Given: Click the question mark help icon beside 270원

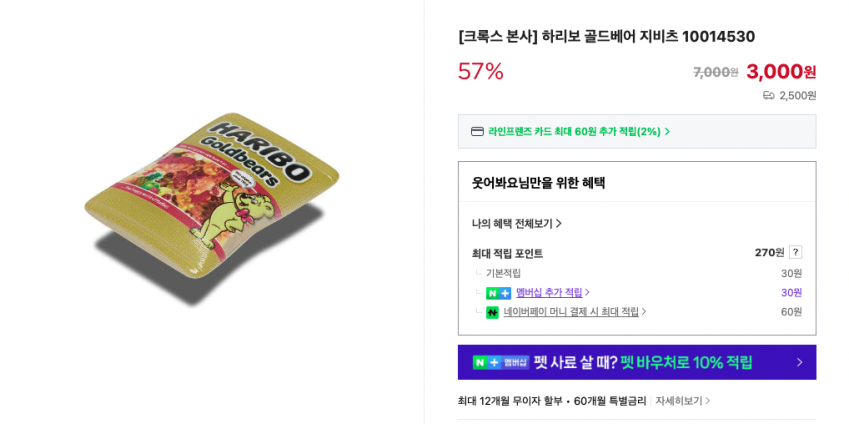Looking at the screenshot, I should (795, 252).
